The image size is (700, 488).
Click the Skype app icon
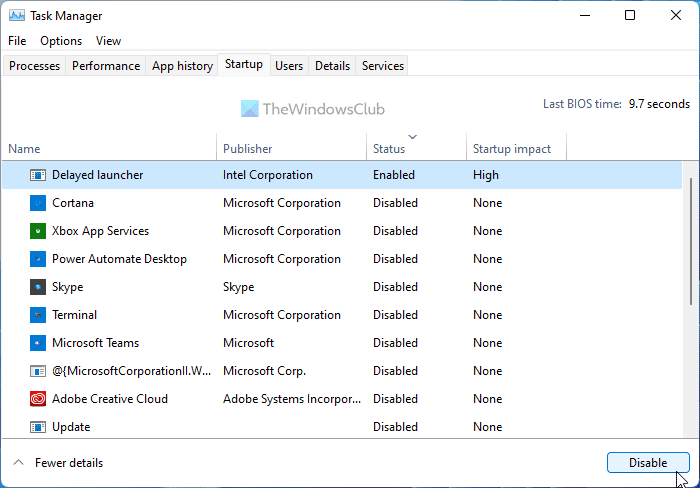[38, 287]
